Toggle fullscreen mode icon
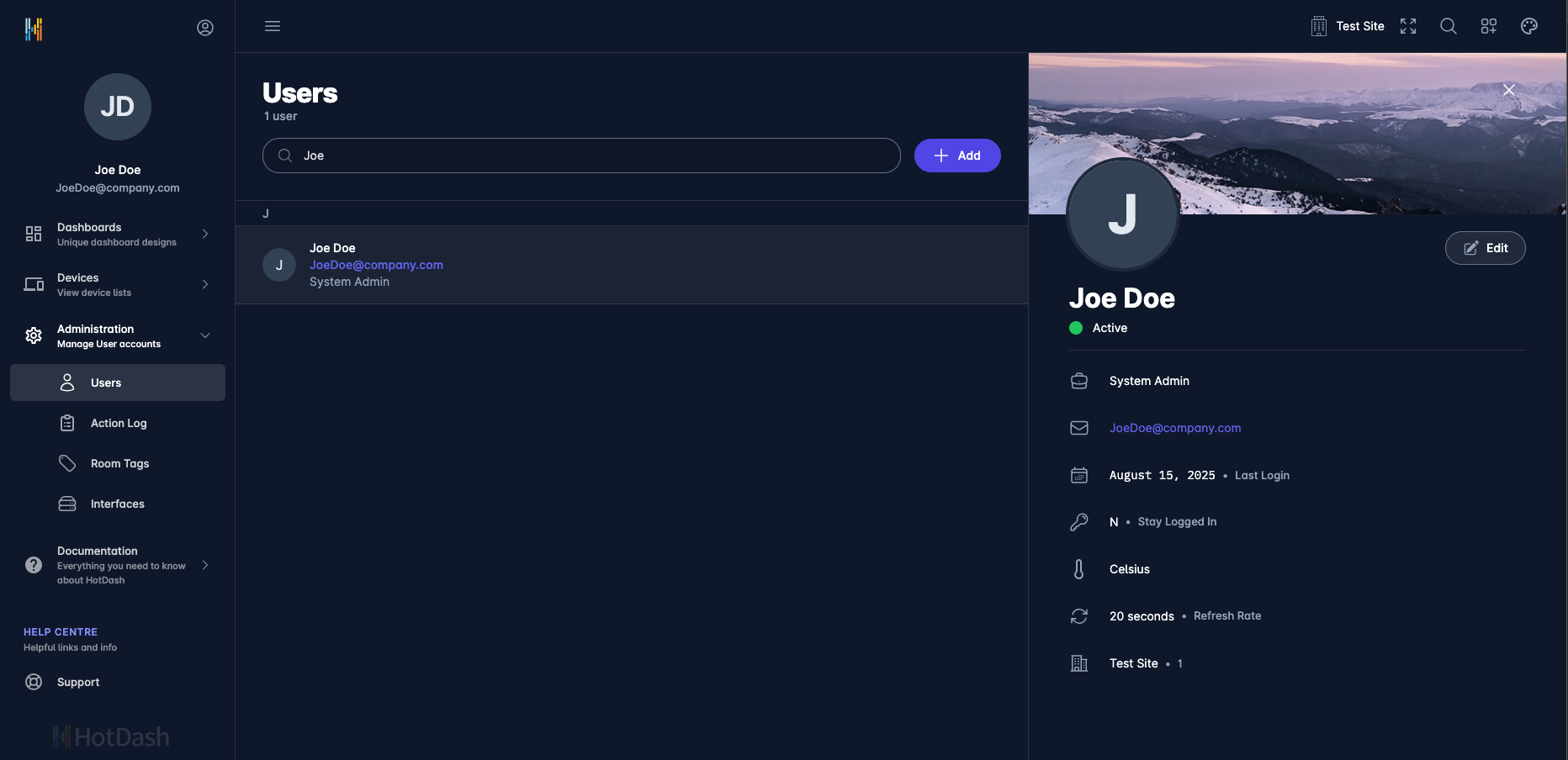The image size is (1568, 760). coord(1408,26)
